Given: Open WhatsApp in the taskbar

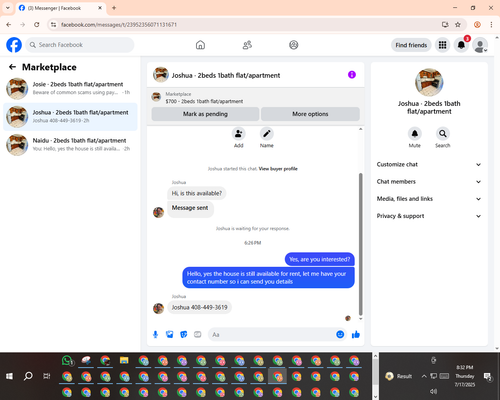Looking at the screenshot, I should [67, 360].
